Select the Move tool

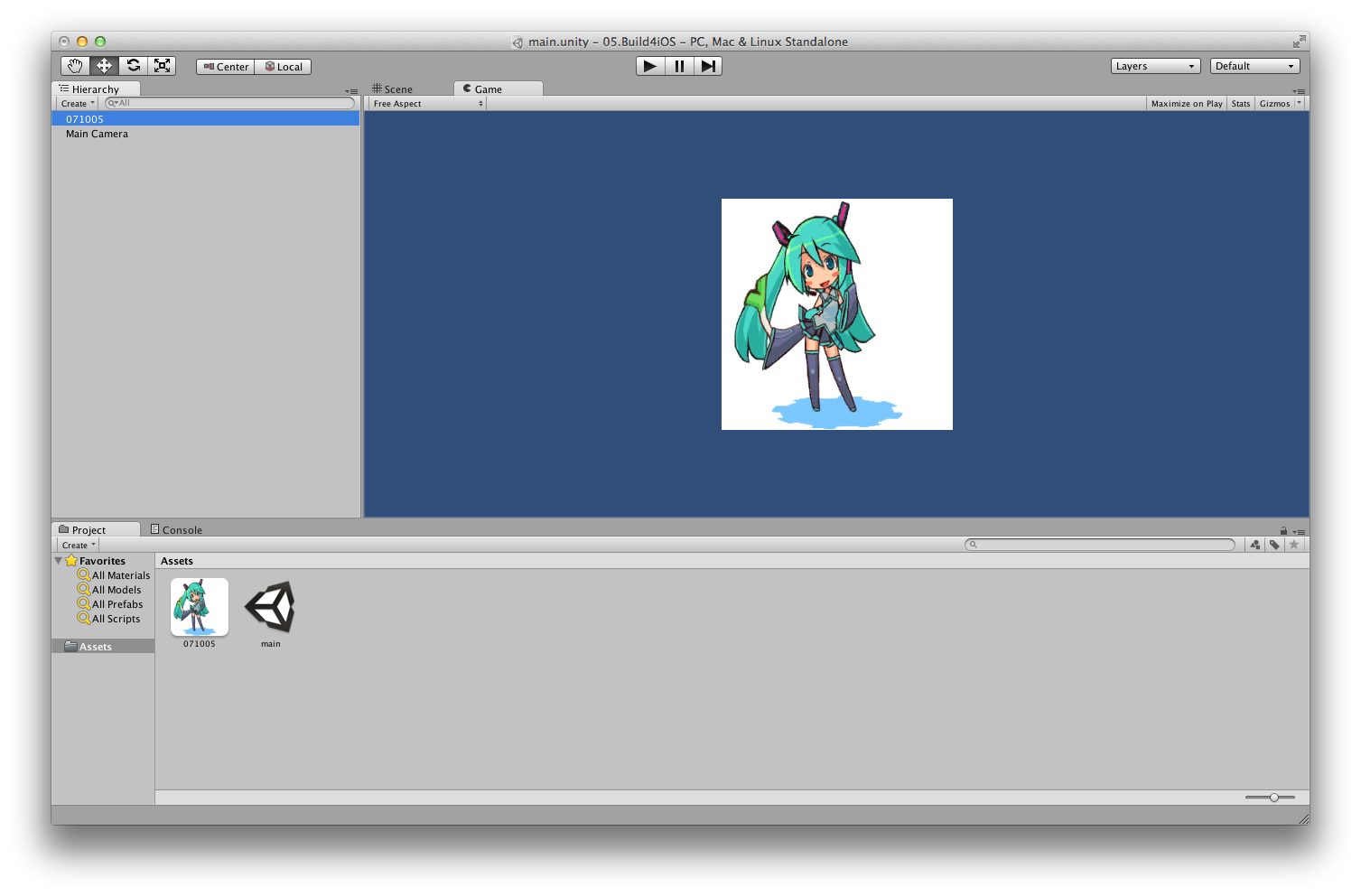coord(105,66)
